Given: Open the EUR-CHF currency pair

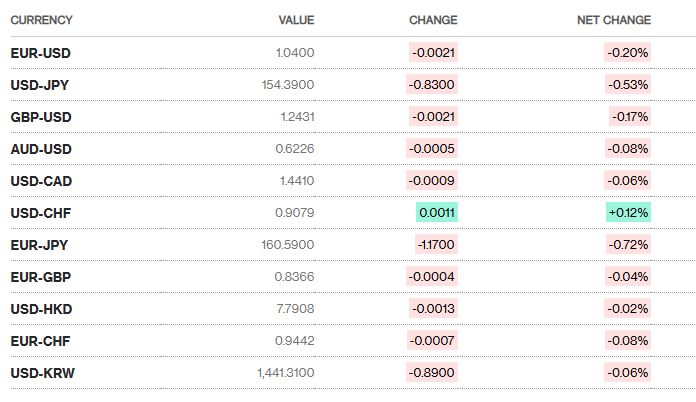Looking at the screenshot, I should [x=40, y=341].
